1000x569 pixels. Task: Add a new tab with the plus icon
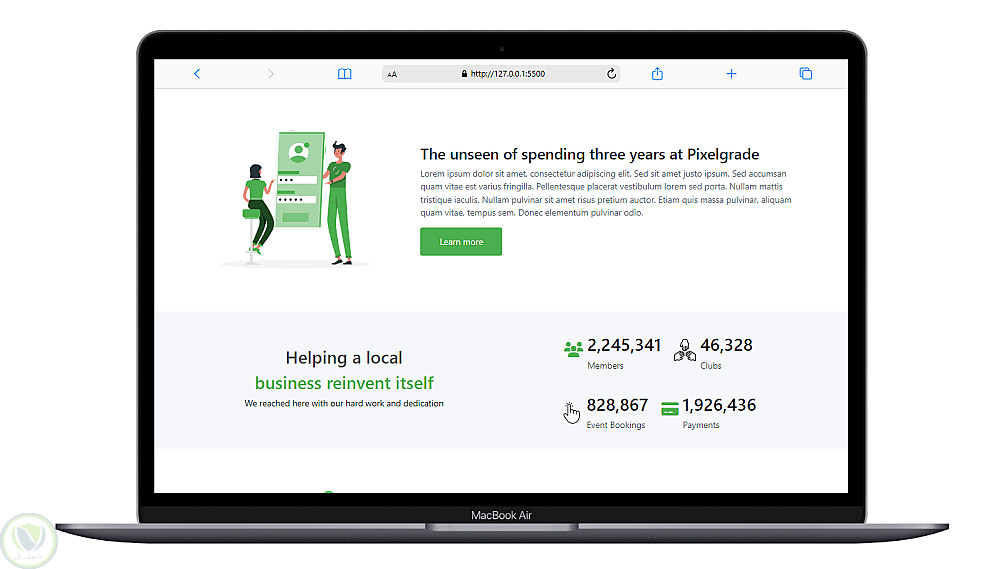[732, 74]
